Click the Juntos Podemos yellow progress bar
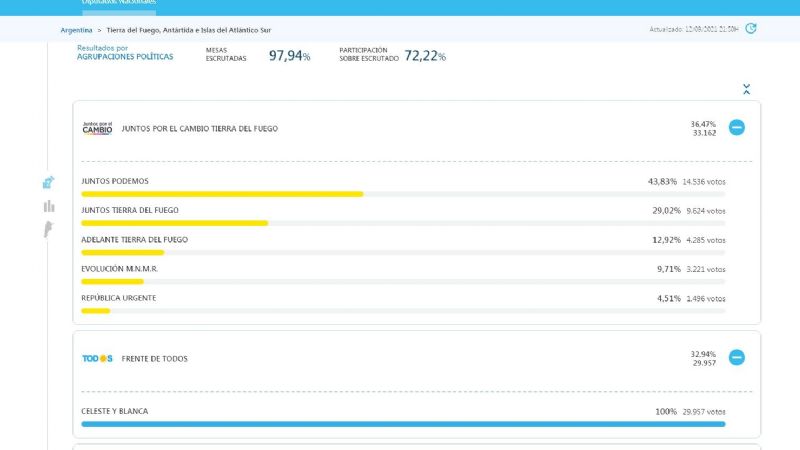Viewport: 800px width, 450px height. pyautogui.click(x=222, y=194)
